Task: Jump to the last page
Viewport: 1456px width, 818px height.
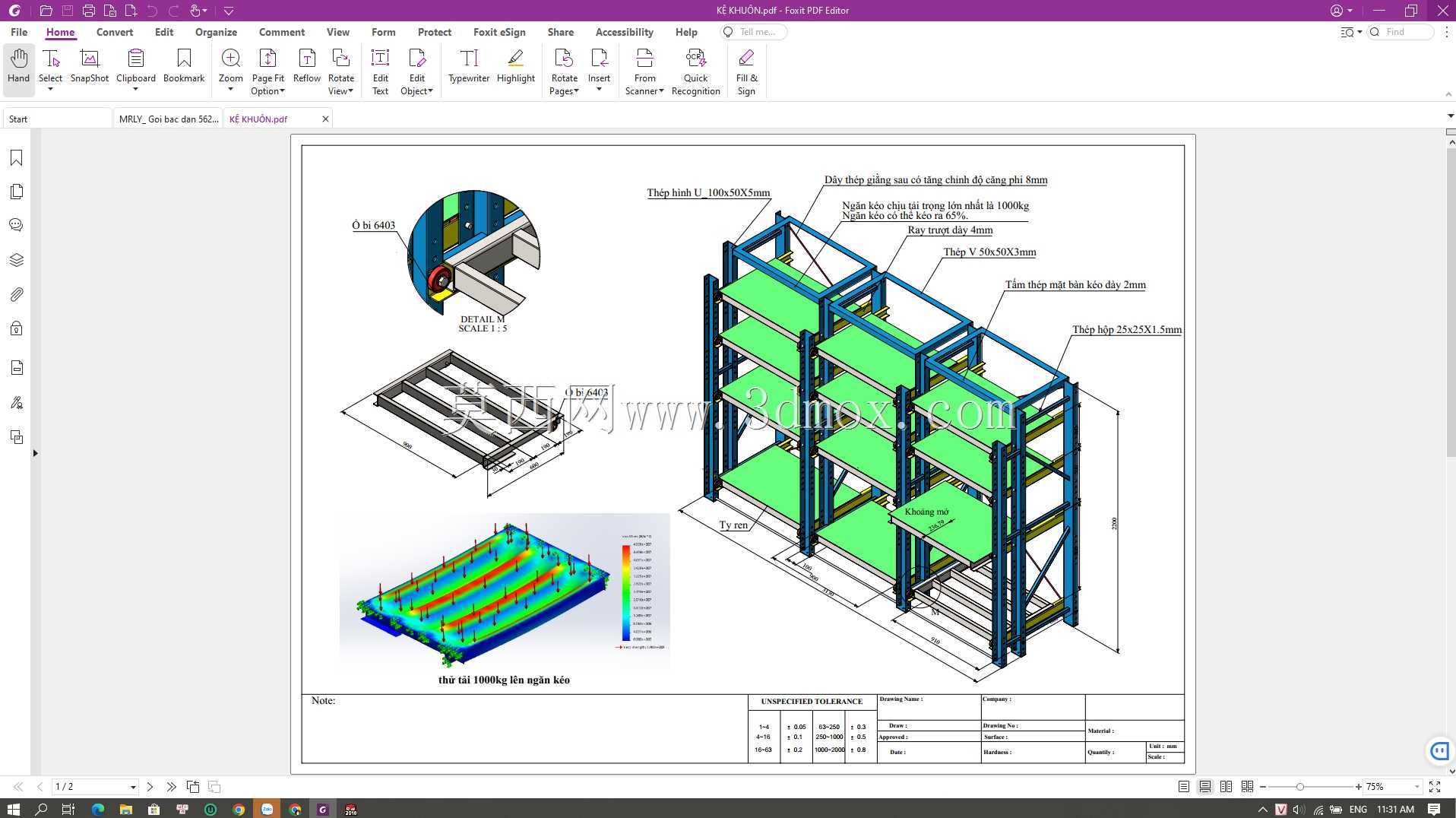Action: pyautogui.click(x=171, y=787)
